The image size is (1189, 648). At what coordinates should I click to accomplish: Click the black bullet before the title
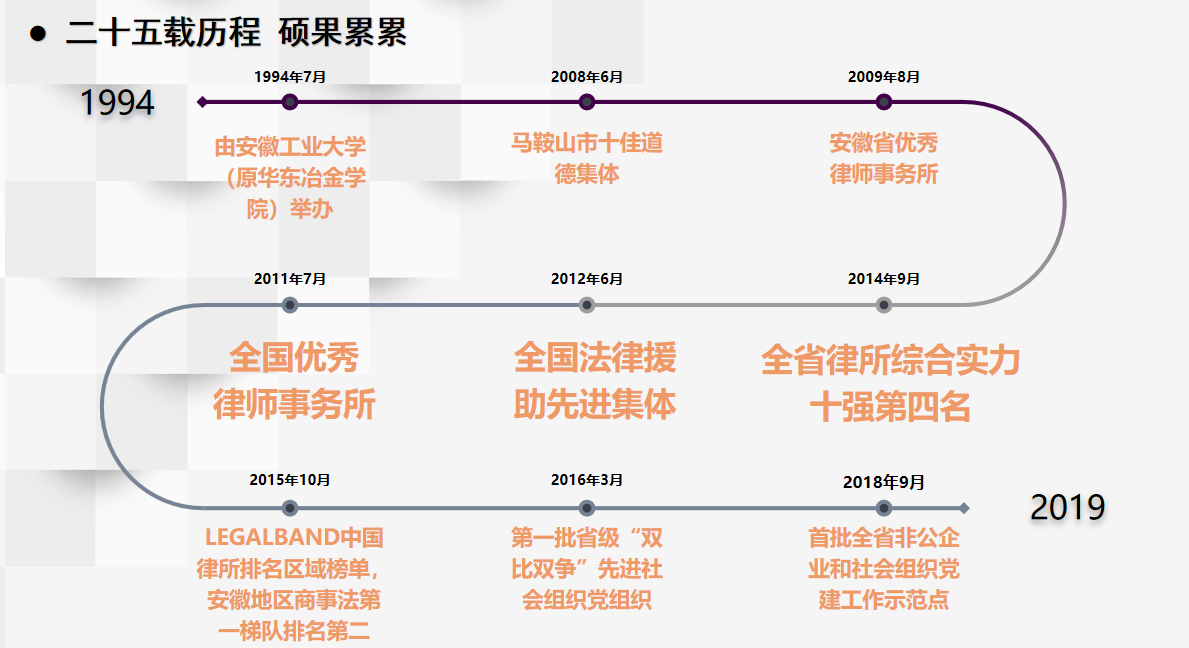click(x=38, y=33)
